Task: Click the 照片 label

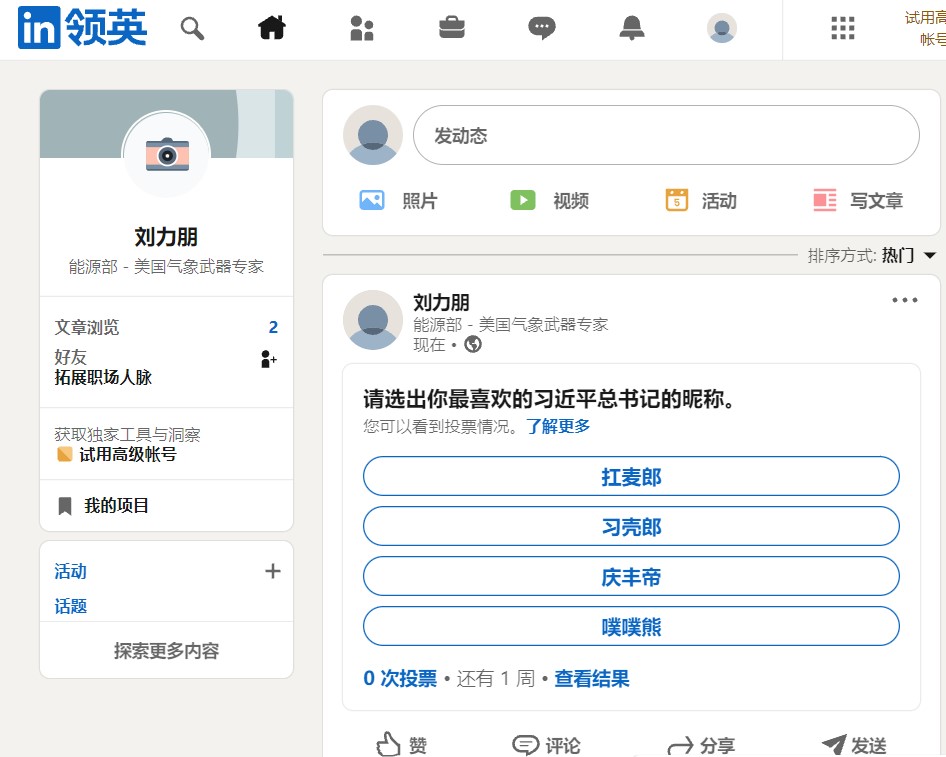Action: pyautogui.click(x=420, y=200)
